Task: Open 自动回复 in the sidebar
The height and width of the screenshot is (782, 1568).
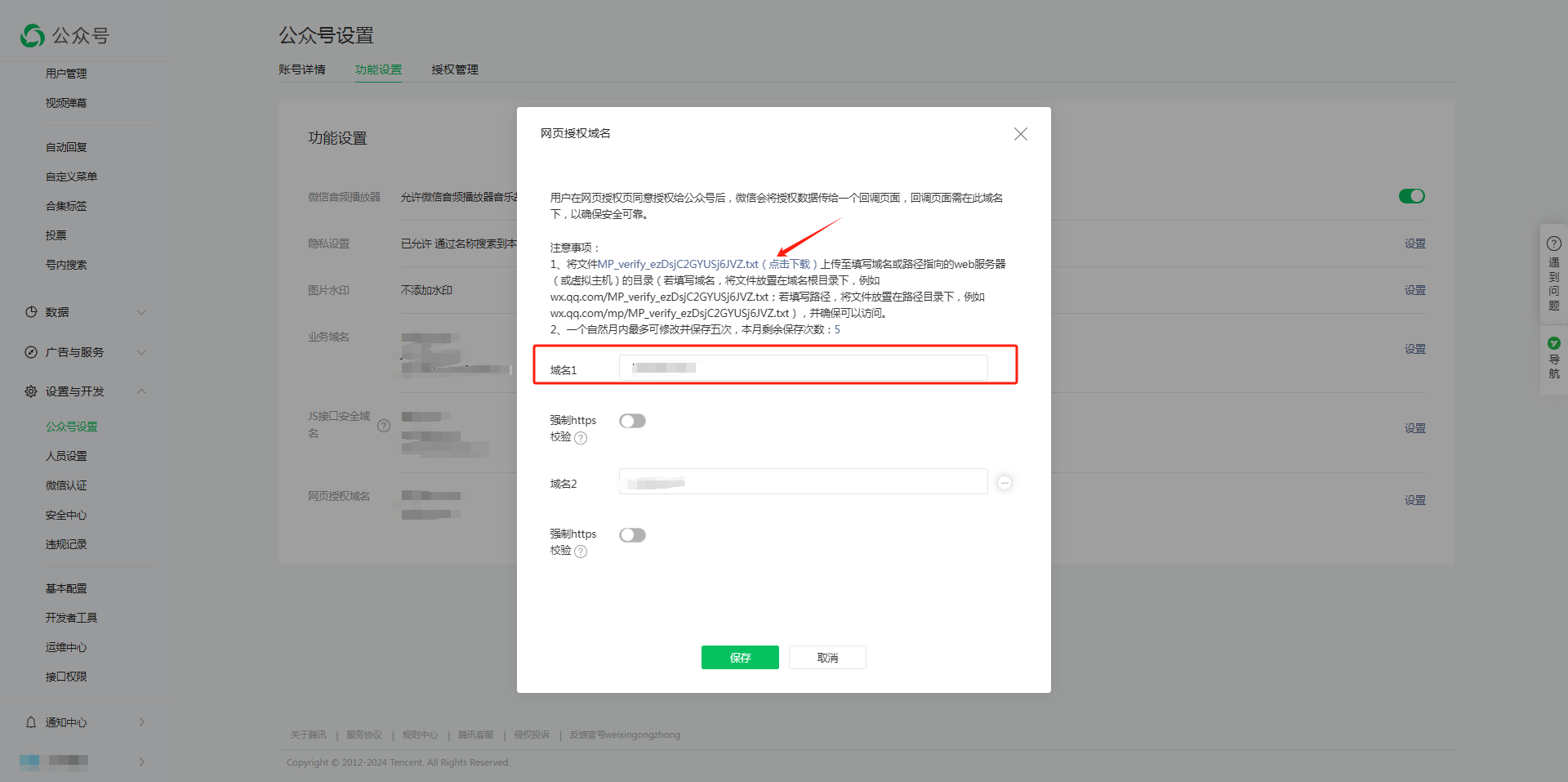Action: (x=66, y=147)
